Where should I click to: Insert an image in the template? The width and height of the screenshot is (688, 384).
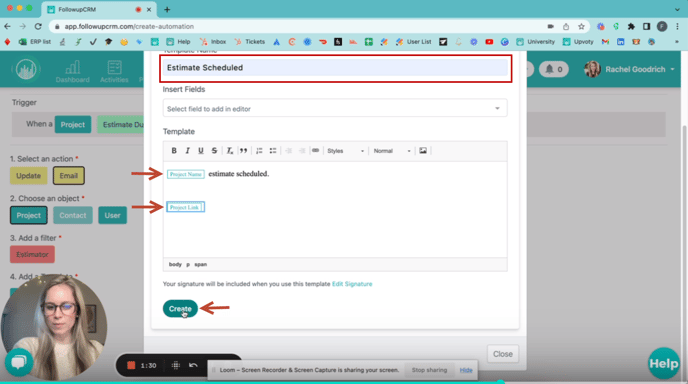pos(423,151)
